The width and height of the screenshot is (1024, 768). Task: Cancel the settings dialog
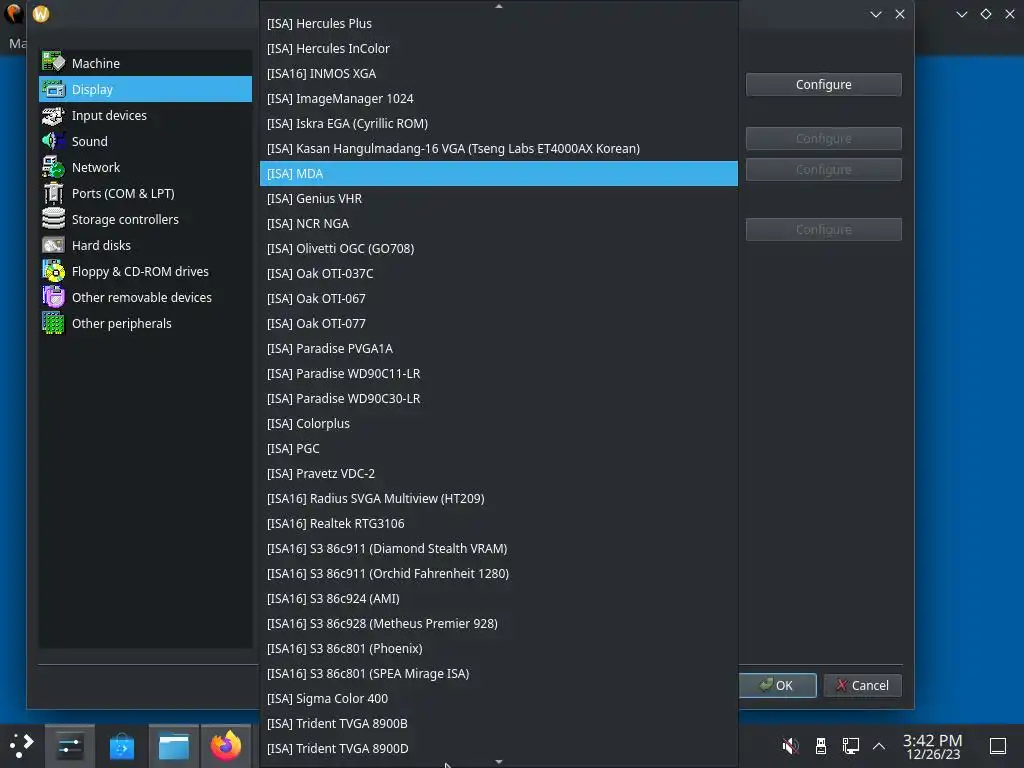pos(863,685)
